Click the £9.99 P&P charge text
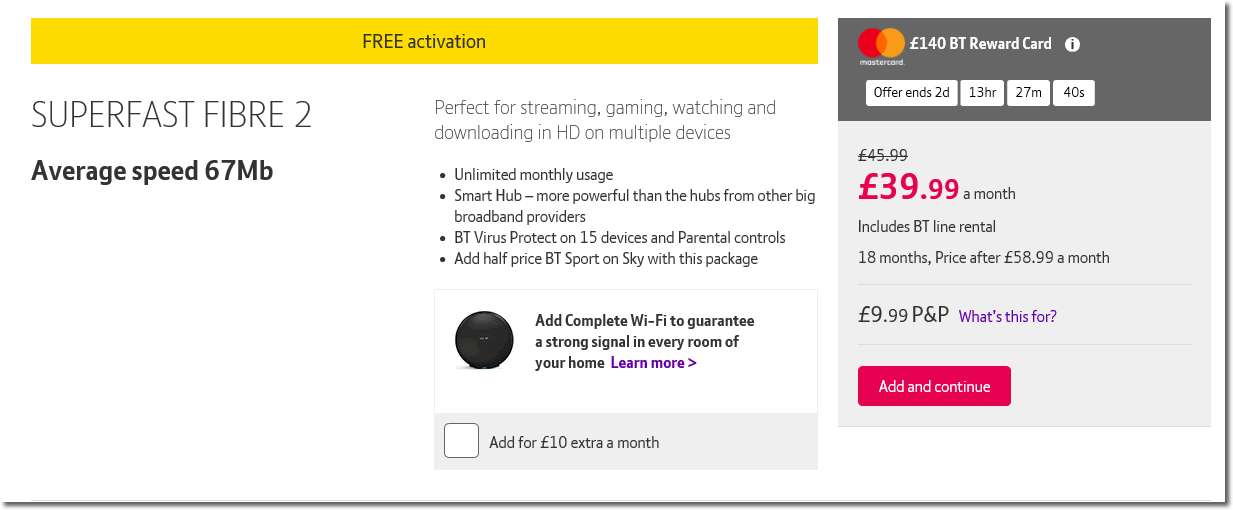 pyautogui.click(x=903, y=315)
